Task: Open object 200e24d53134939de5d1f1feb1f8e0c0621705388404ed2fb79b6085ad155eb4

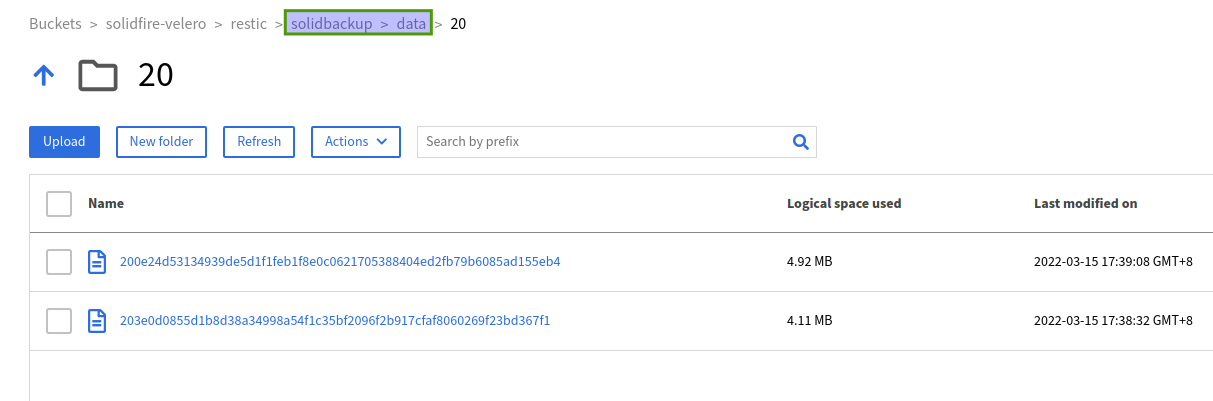Action: point(340,262)
